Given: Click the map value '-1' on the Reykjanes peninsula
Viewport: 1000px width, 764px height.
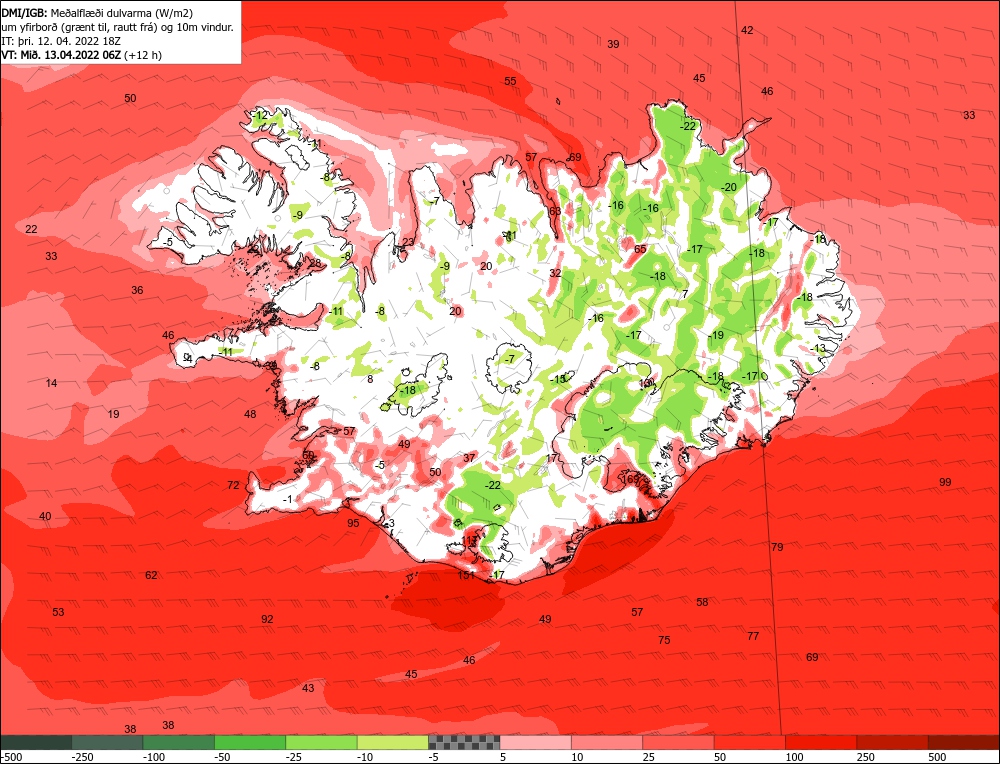Looking at the screenshot, I should 288,499.
